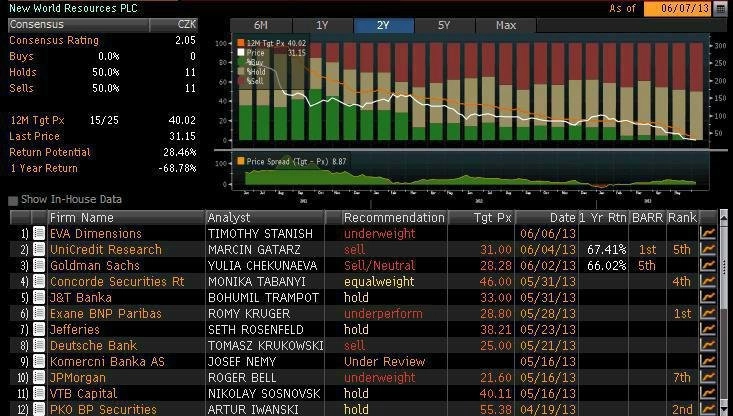733x416 pixels.
Task: Click the Consensus Rating label
Action: (54, 40)
